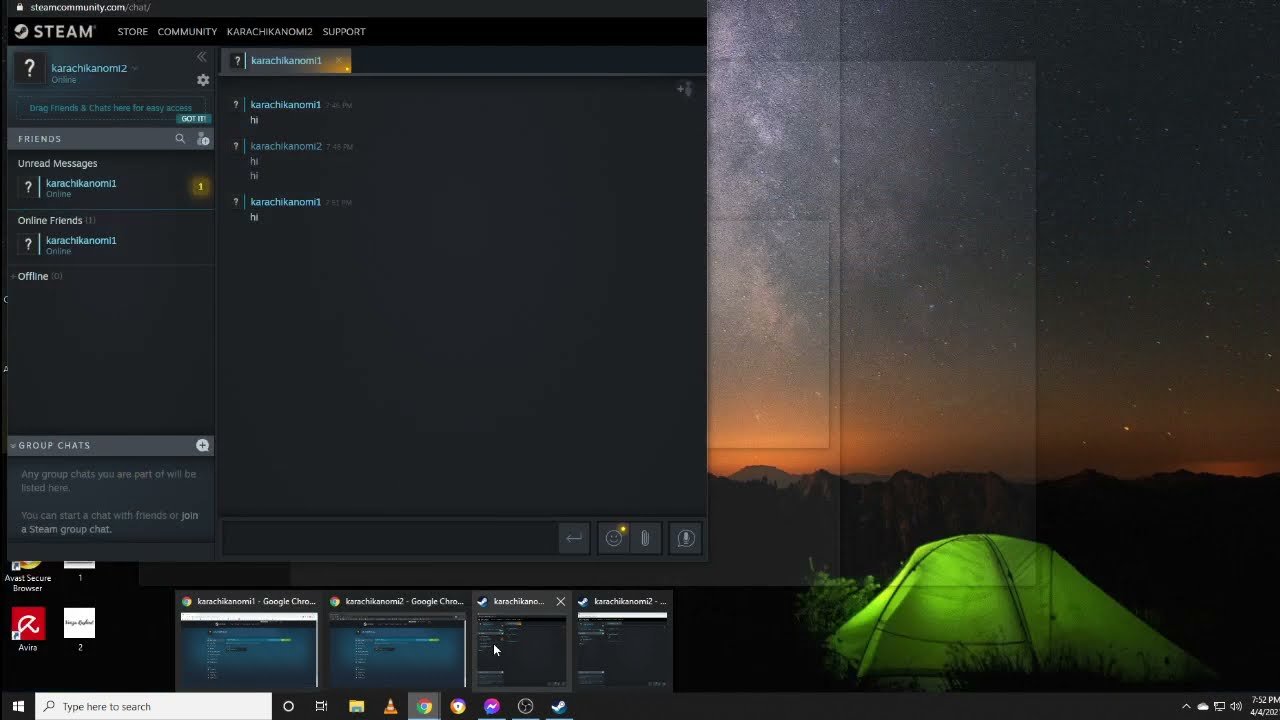This screenshot has height=720, width=1280.
Task: Click the first karachikanomi1 name in the chat
Action: (285, 104)
